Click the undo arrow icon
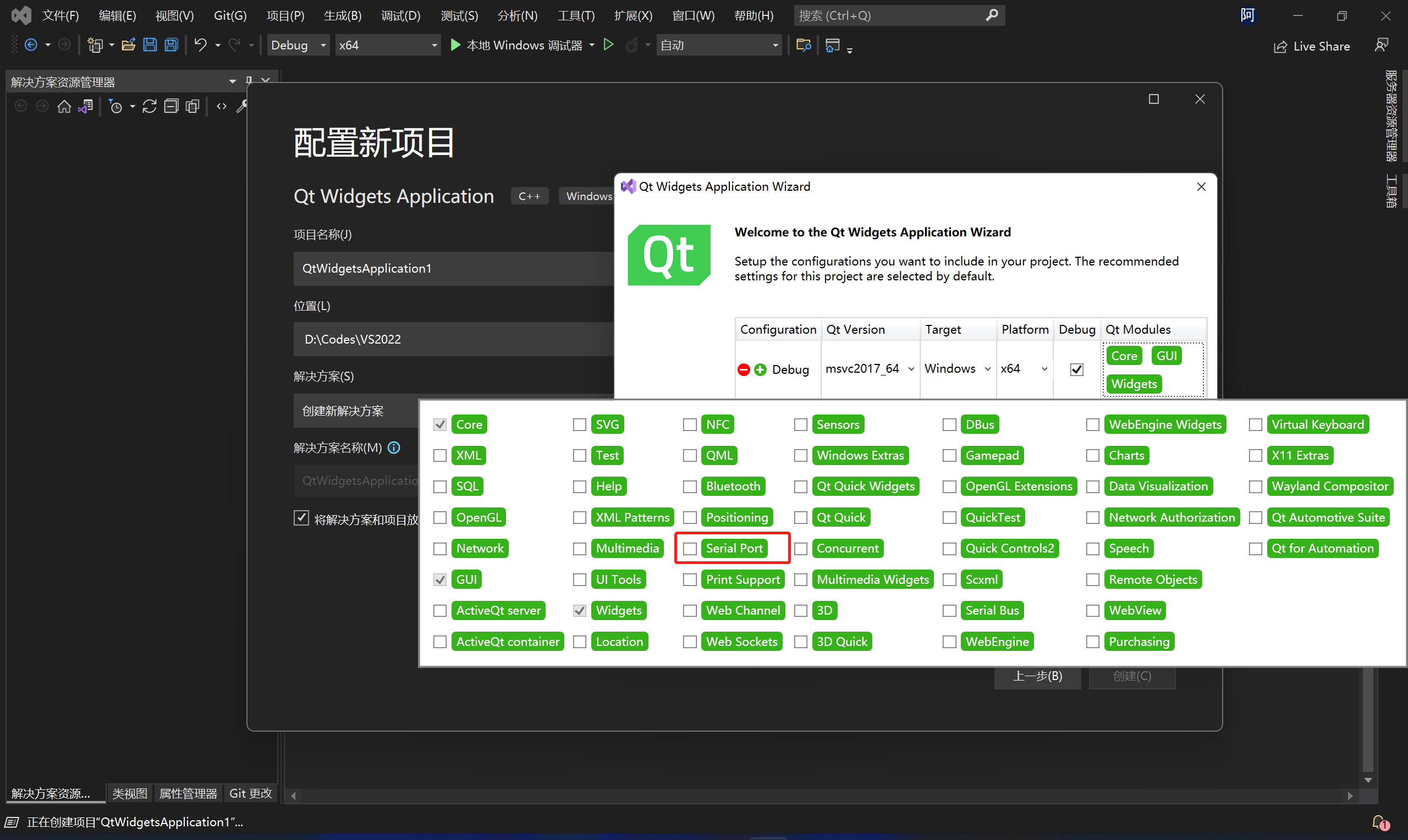The width and height of the screenshot is (1408, 840). [200, 45]
